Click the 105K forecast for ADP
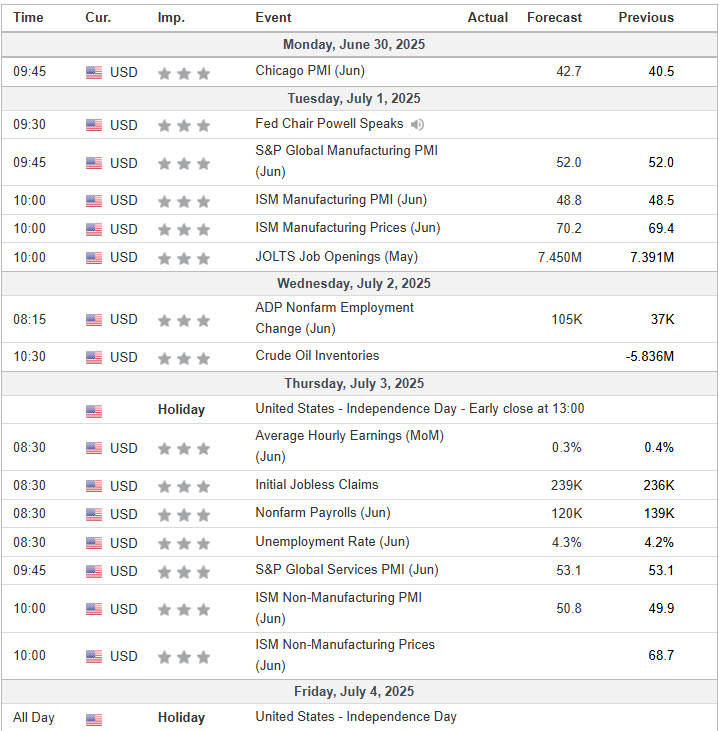Image resolution: width=719 pixels, height=731 pixels. (567, 319)
